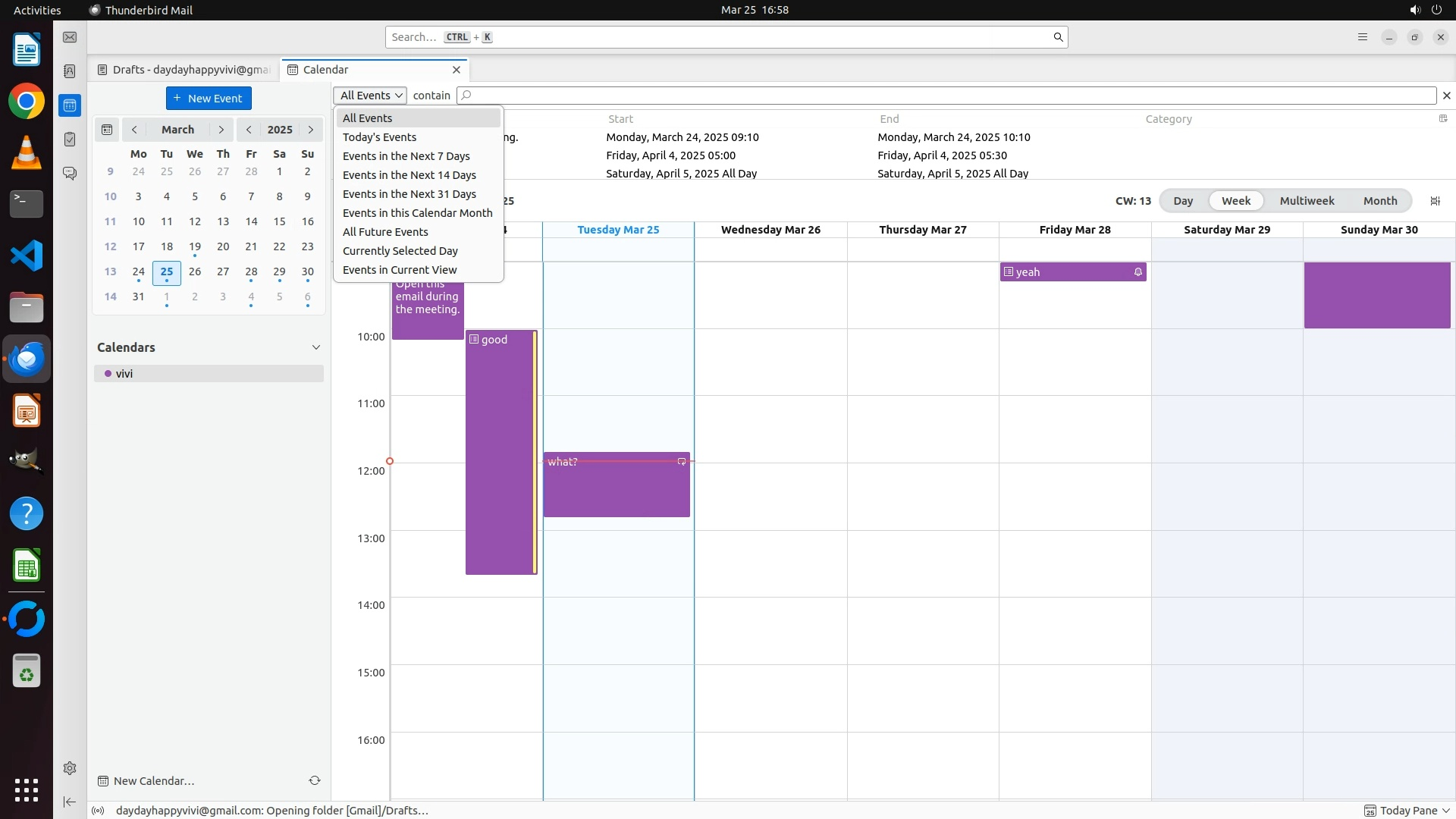Collapse the Calendars section
1456x819 pixels.
[x=316, y=347]
